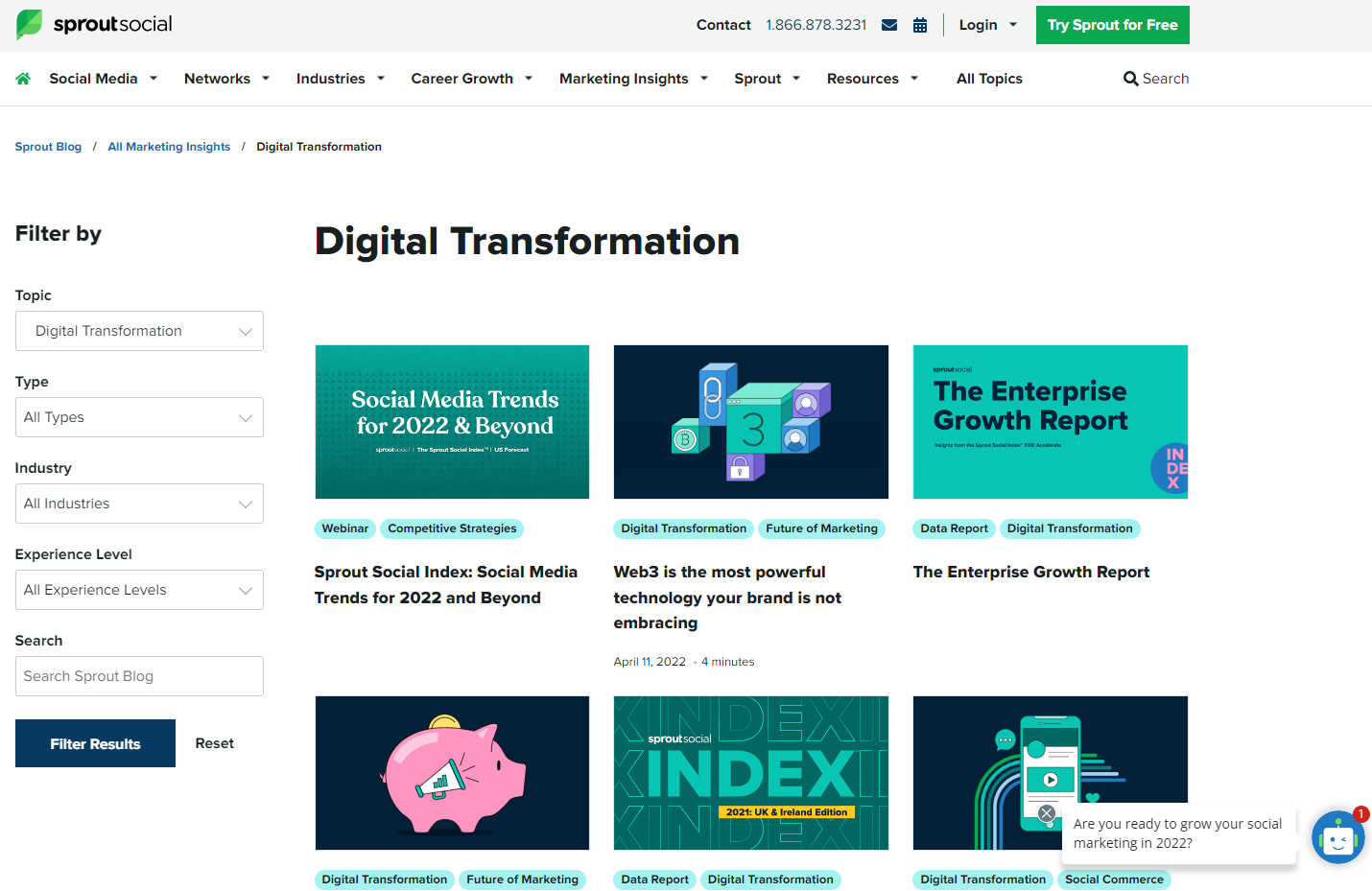Image resolution: width=1372 pixels, height=891 pixels.
Task: Open the Index UK & Ireland Edition thumbnail
Action: 751,773
